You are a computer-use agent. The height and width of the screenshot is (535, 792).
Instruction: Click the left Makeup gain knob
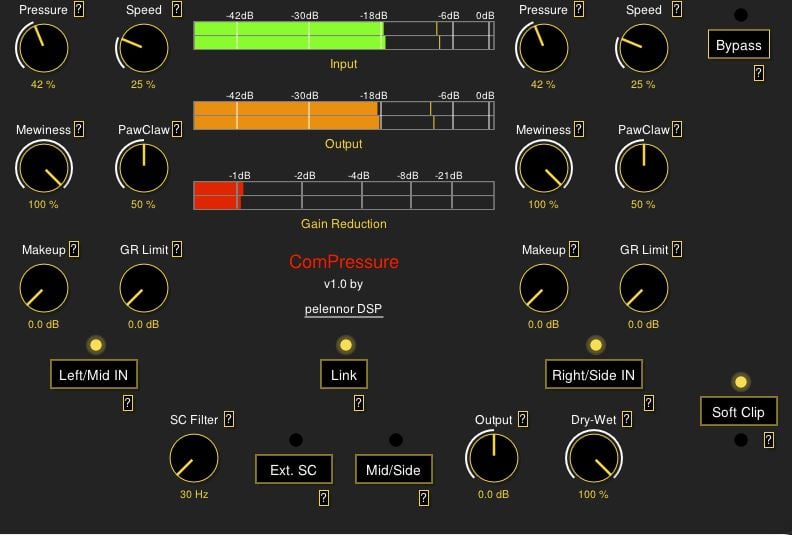pos(43,291)
